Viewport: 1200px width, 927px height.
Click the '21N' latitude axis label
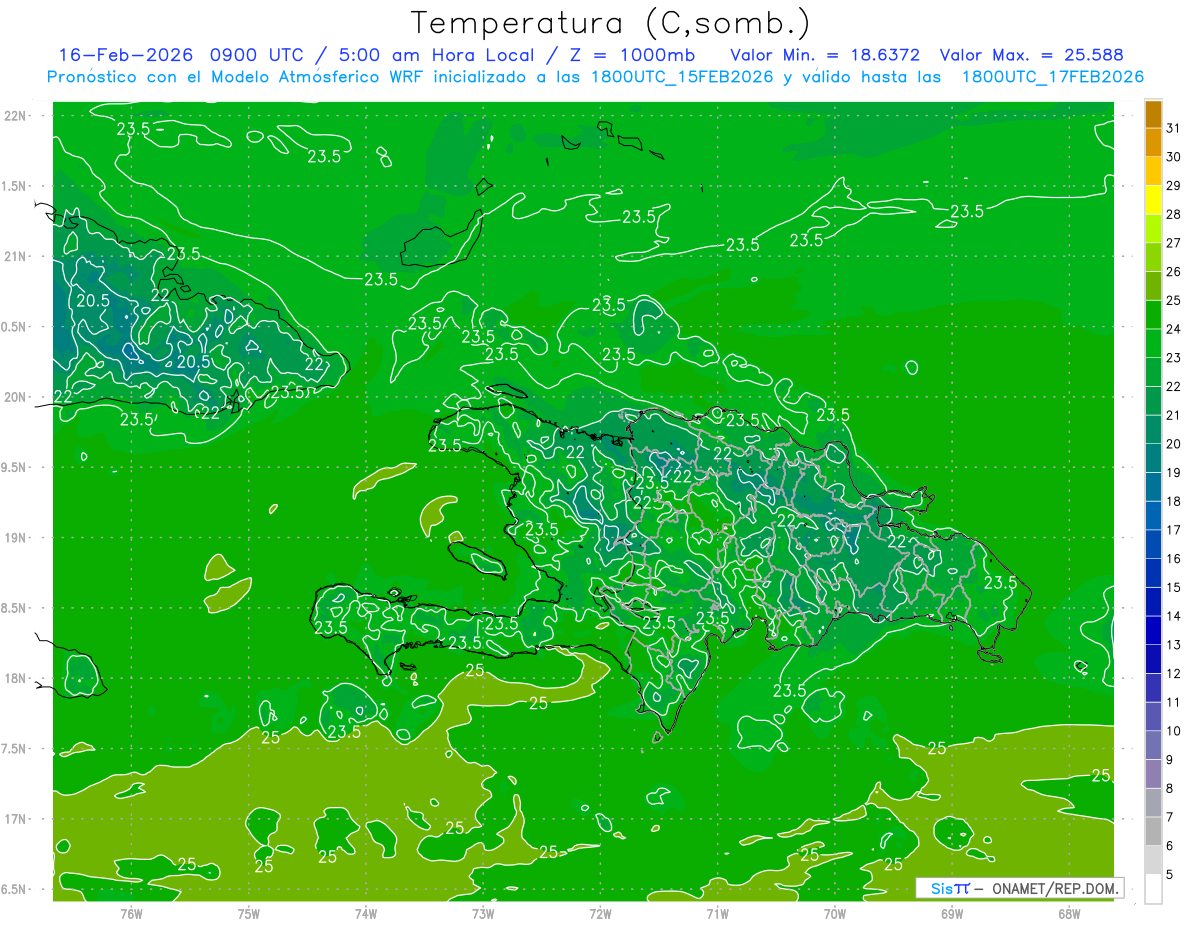14,257
